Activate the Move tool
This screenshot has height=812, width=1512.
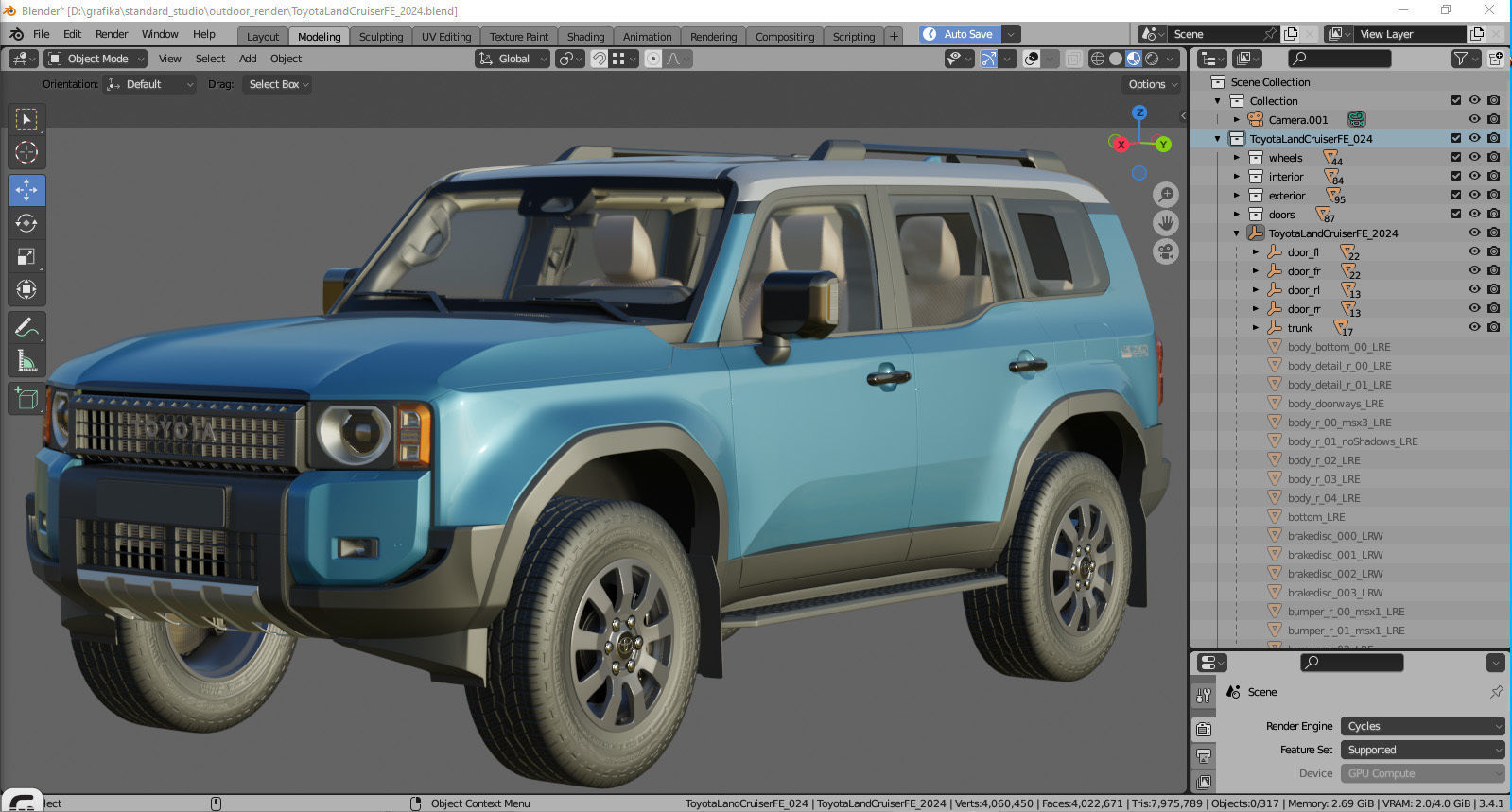pyautogui.click(x=26, y=190)
